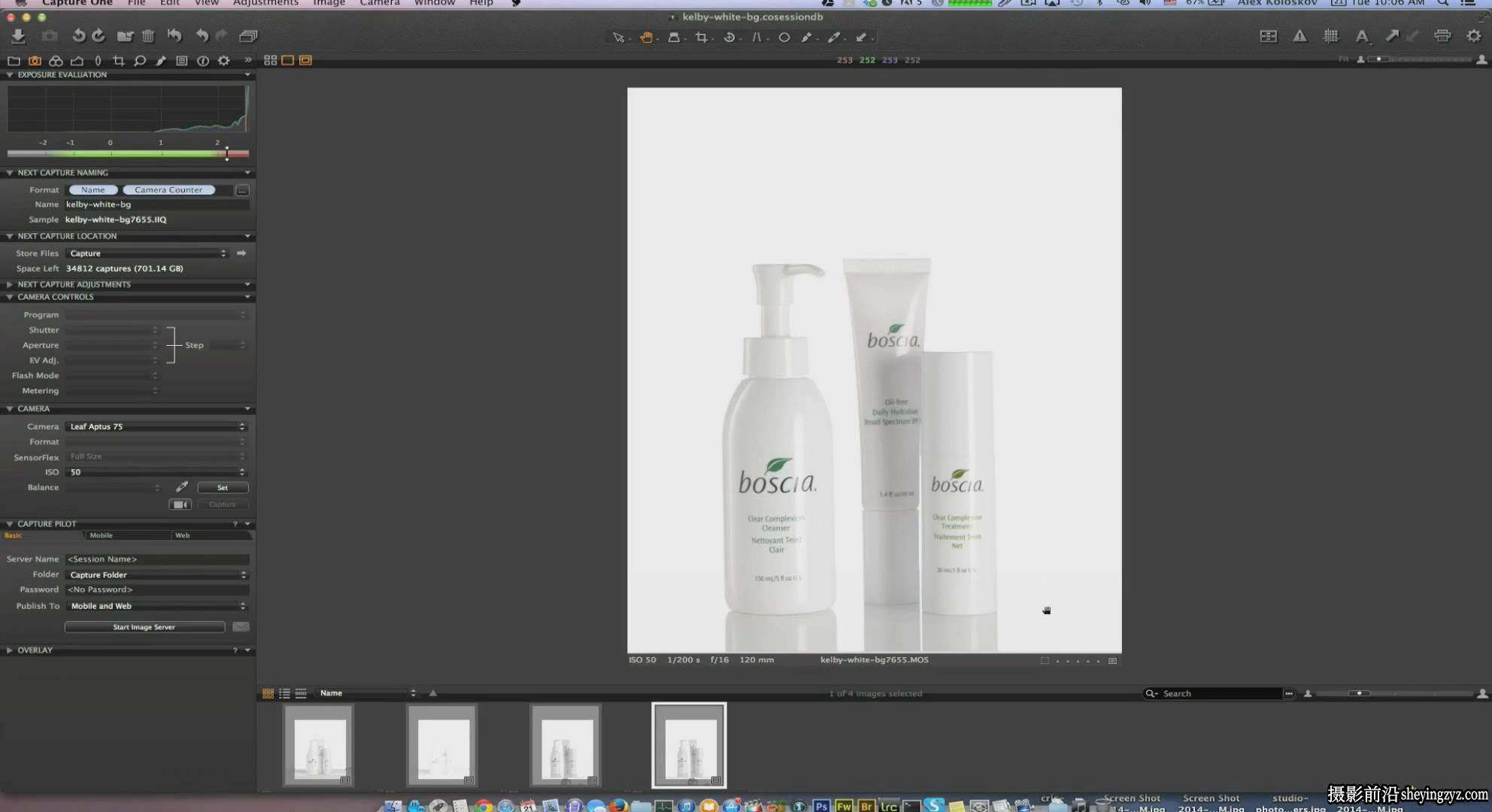The height and width of the screenshot is (812, 1492).
Task: Open the Metadata info tool tab
Action: (203, 61)
